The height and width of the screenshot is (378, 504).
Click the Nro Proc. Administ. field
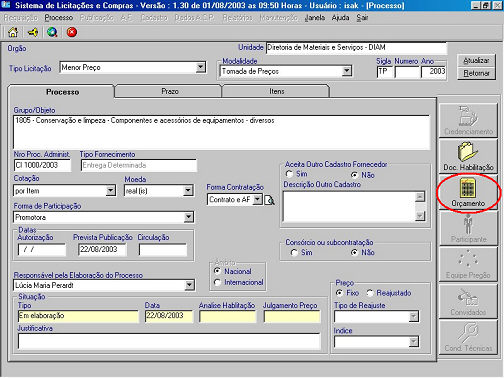coord(42,165)
